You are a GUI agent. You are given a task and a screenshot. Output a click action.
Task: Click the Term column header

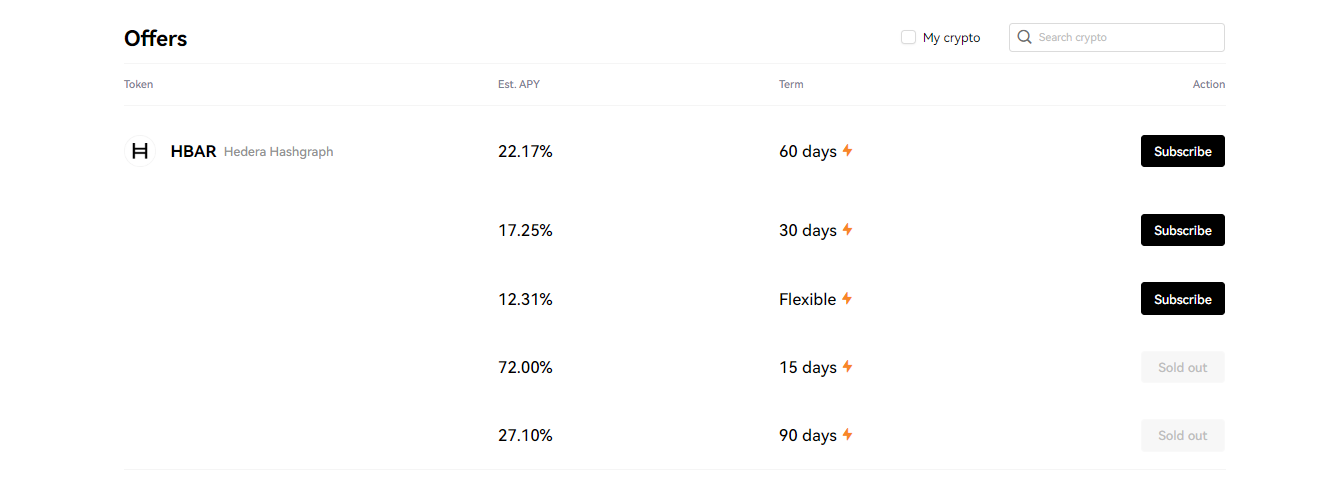[791, 84]
